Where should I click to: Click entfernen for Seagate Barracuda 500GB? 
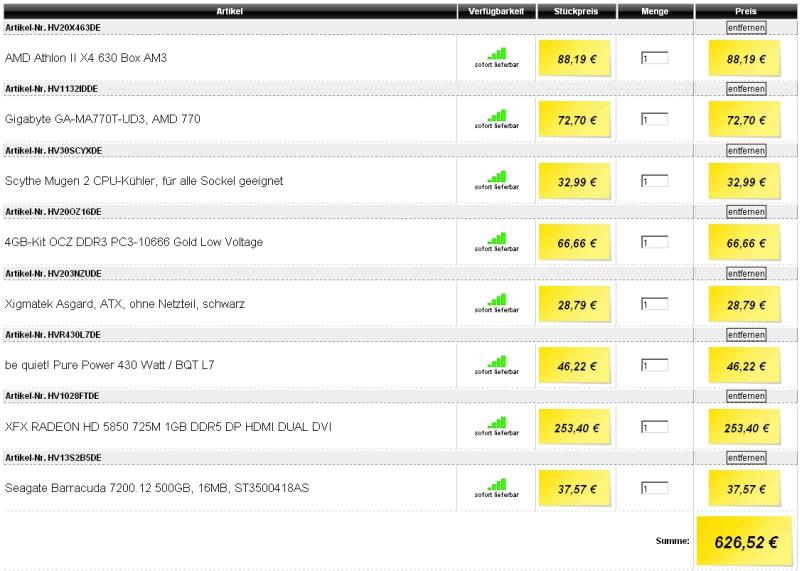(746, 458)
